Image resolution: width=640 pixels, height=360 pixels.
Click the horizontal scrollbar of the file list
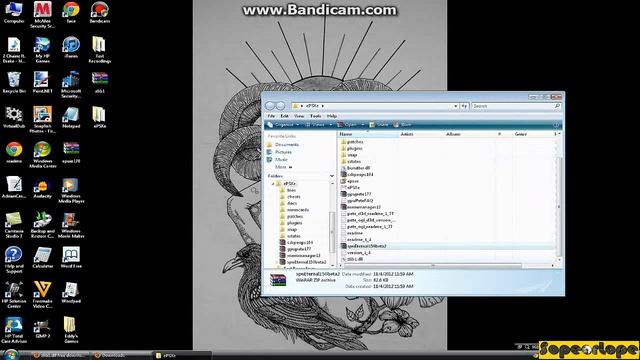pos(433,265)
